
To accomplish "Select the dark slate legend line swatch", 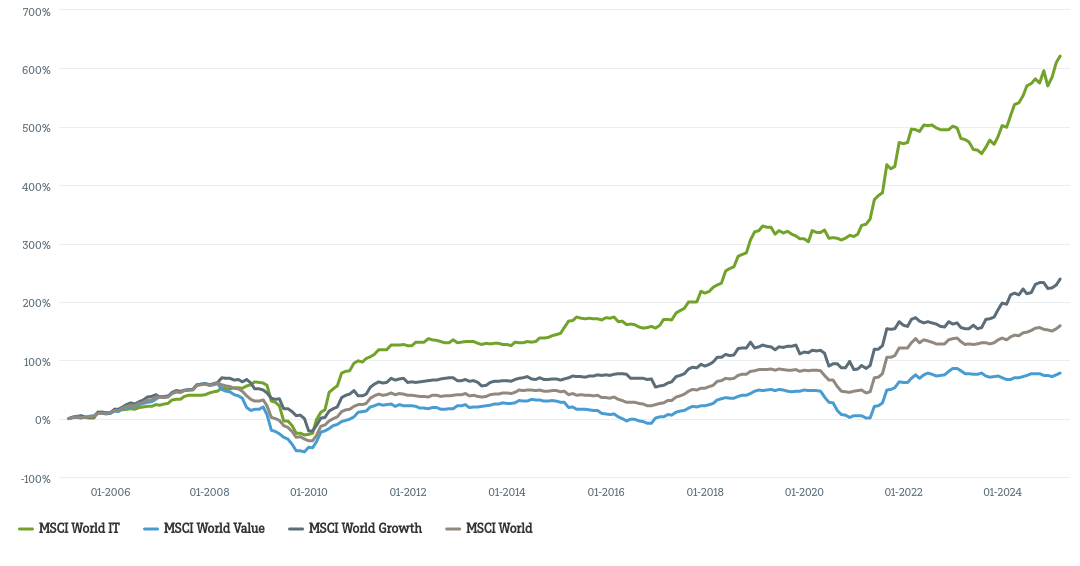I will pyautogui.click(x=296, y=528).
